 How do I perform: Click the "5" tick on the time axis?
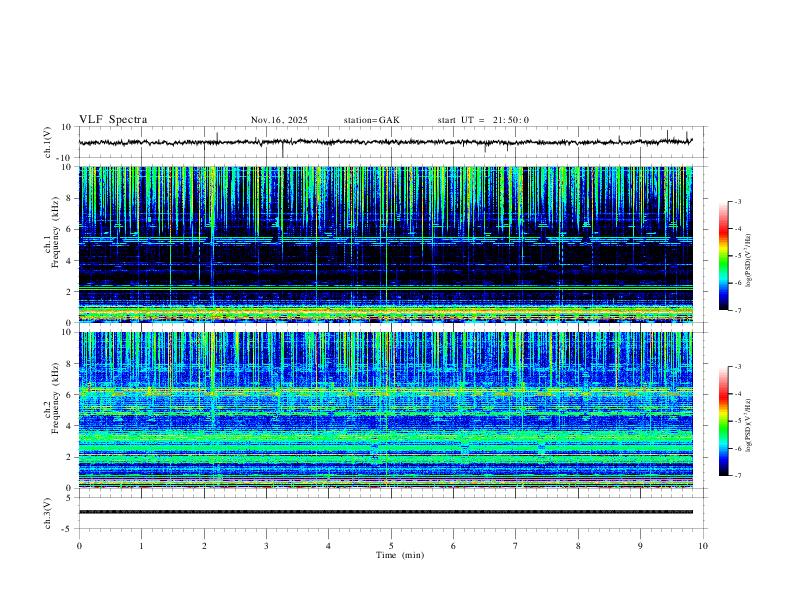click(x=391, y=546)
